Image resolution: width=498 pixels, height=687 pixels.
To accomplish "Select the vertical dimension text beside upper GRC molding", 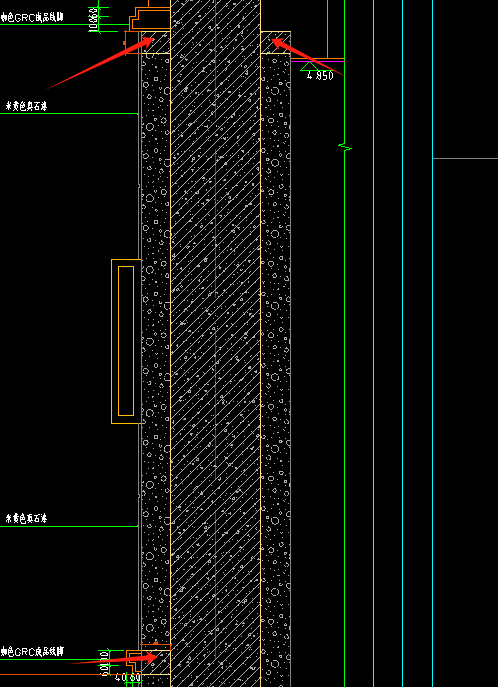I will (93, 19).
